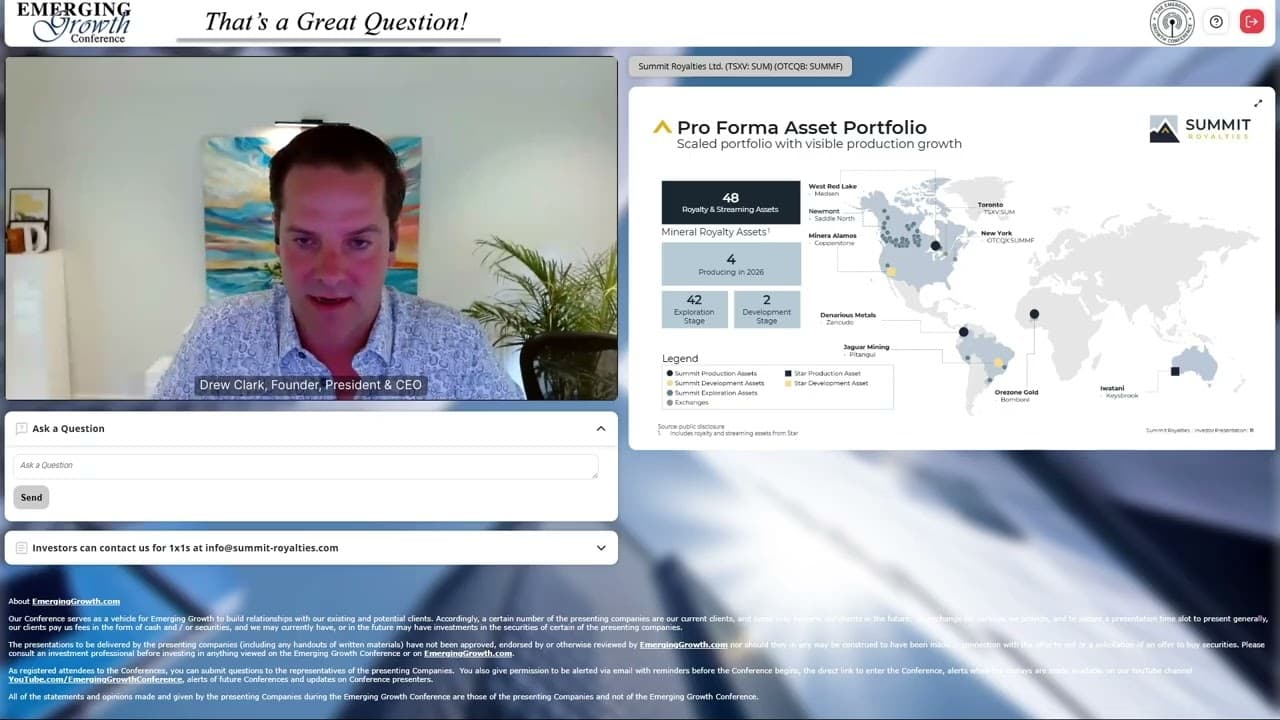Screen dimensions: 1280x720
Task: Select the Summit Royalties Ltd. tab
Action: [x=740, y=67]
